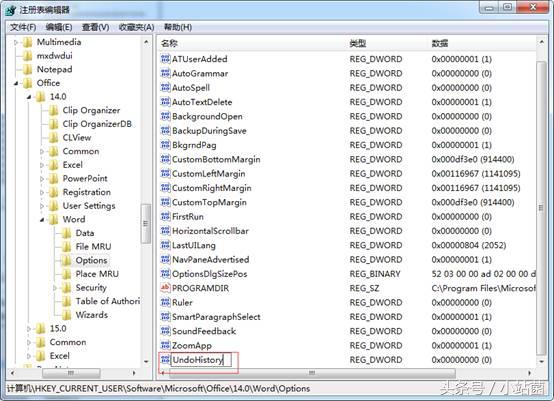Image resolution: width=554 pixels, height=401 pixels.
Task: Select the Wizards key
Action: [x=92, y=315]
